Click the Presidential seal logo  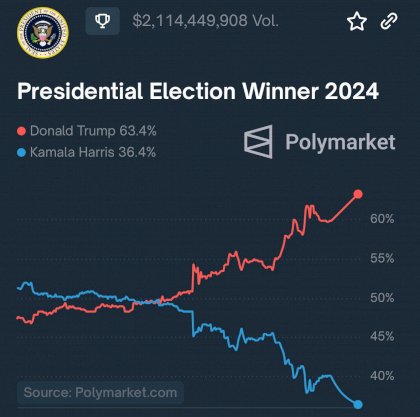coord(43,32)
